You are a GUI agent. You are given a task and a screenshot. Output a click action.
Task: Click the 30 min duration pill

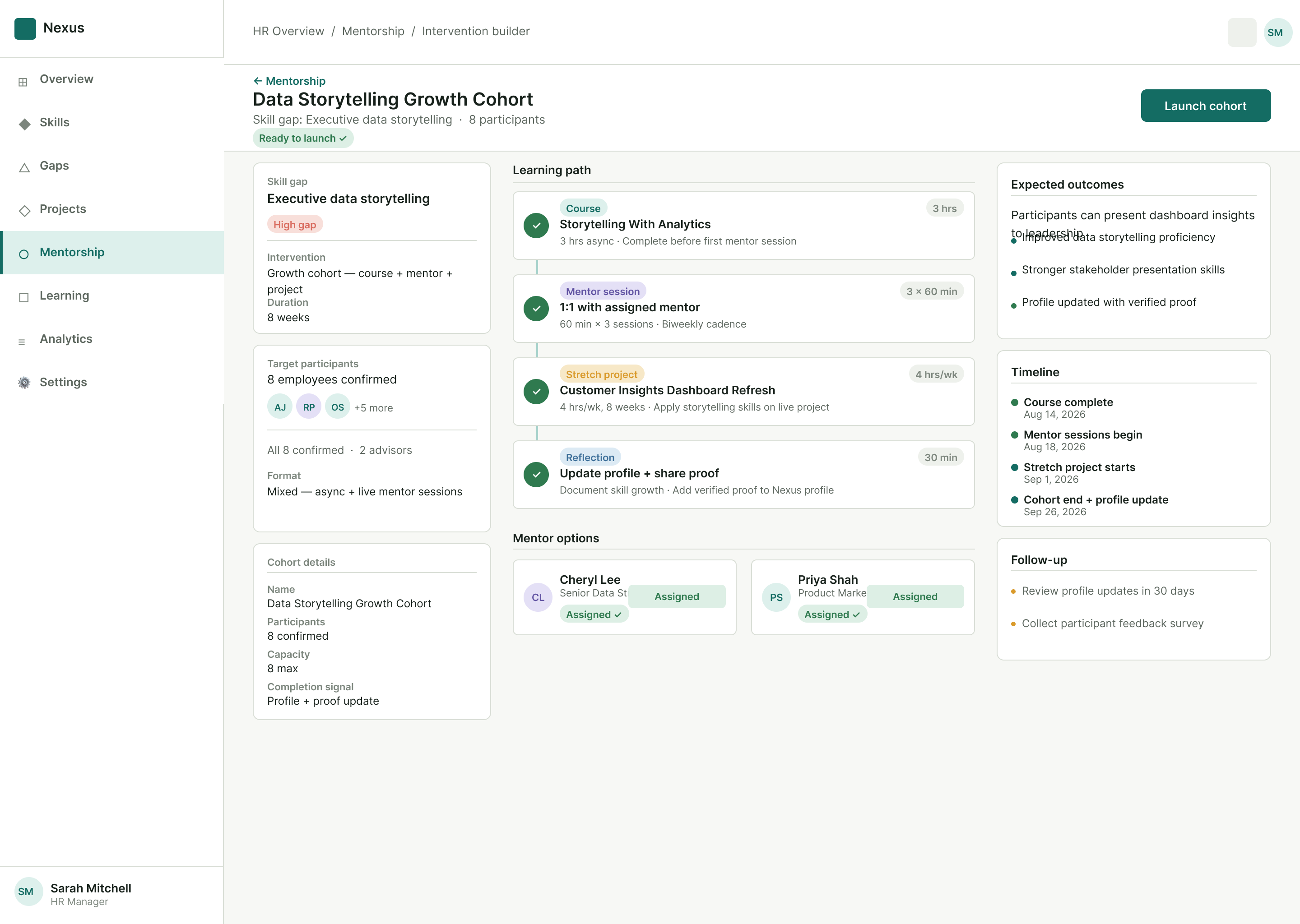click(x=941, y=457)
